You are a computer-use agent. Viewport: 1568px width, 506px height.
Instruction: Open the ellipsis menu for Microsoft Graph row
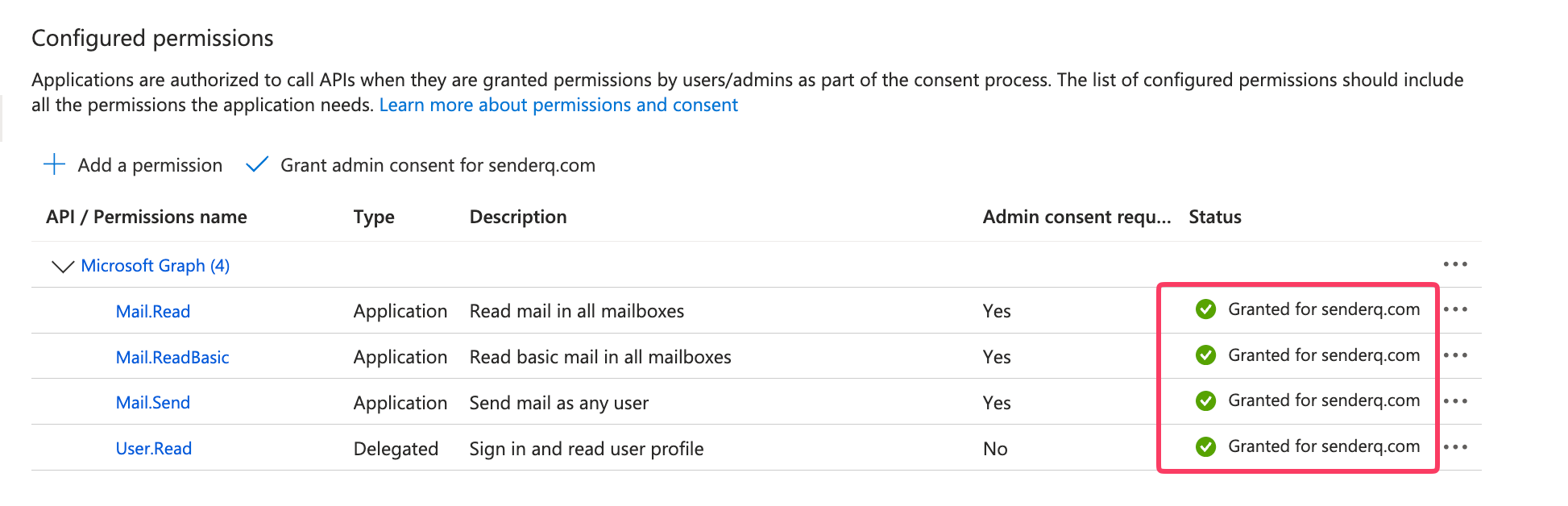coord(1455,264)
